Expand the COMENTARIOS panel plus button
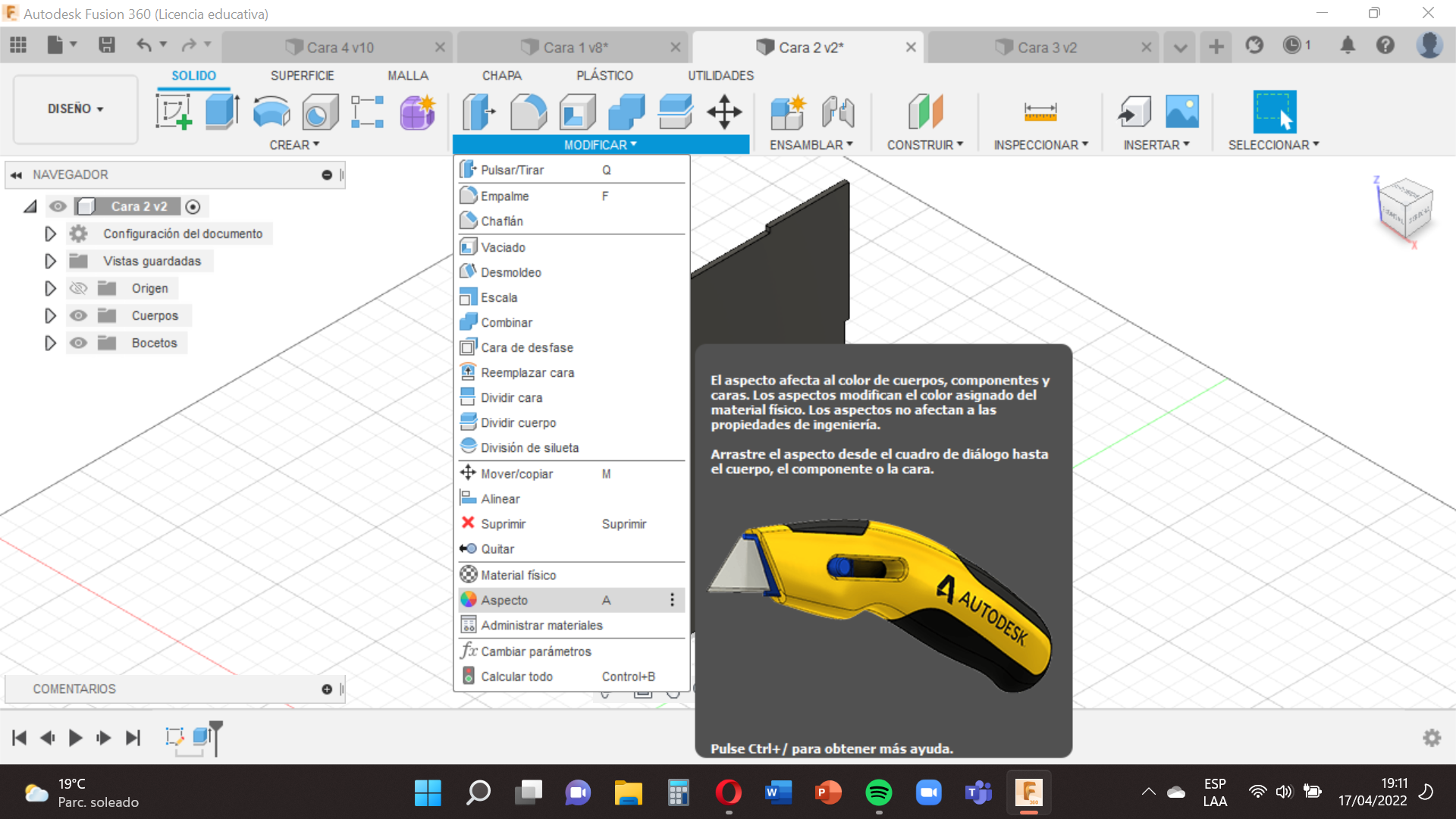 click(327, 689)
